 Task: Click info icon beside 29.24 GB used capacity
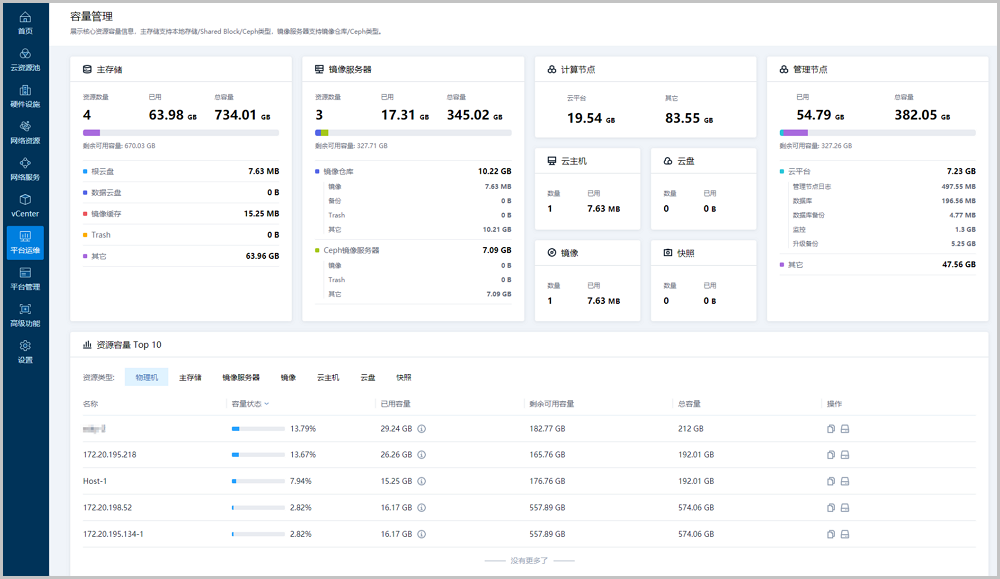tap(421, 429)
